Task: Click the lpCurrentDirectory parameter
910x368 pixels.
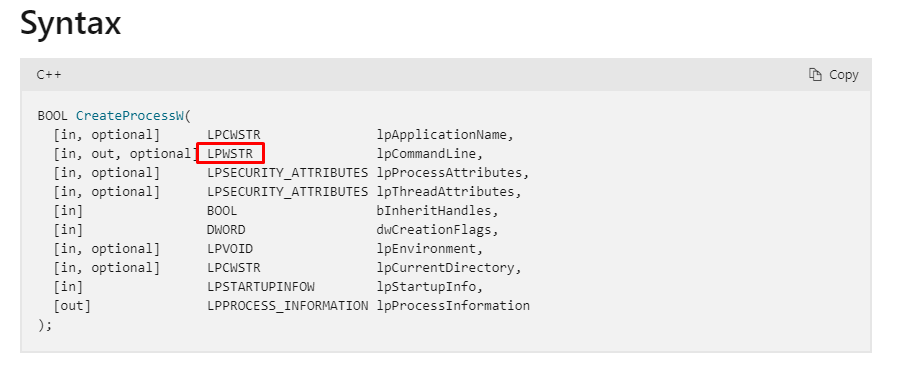Action: (x=446, y=268)
